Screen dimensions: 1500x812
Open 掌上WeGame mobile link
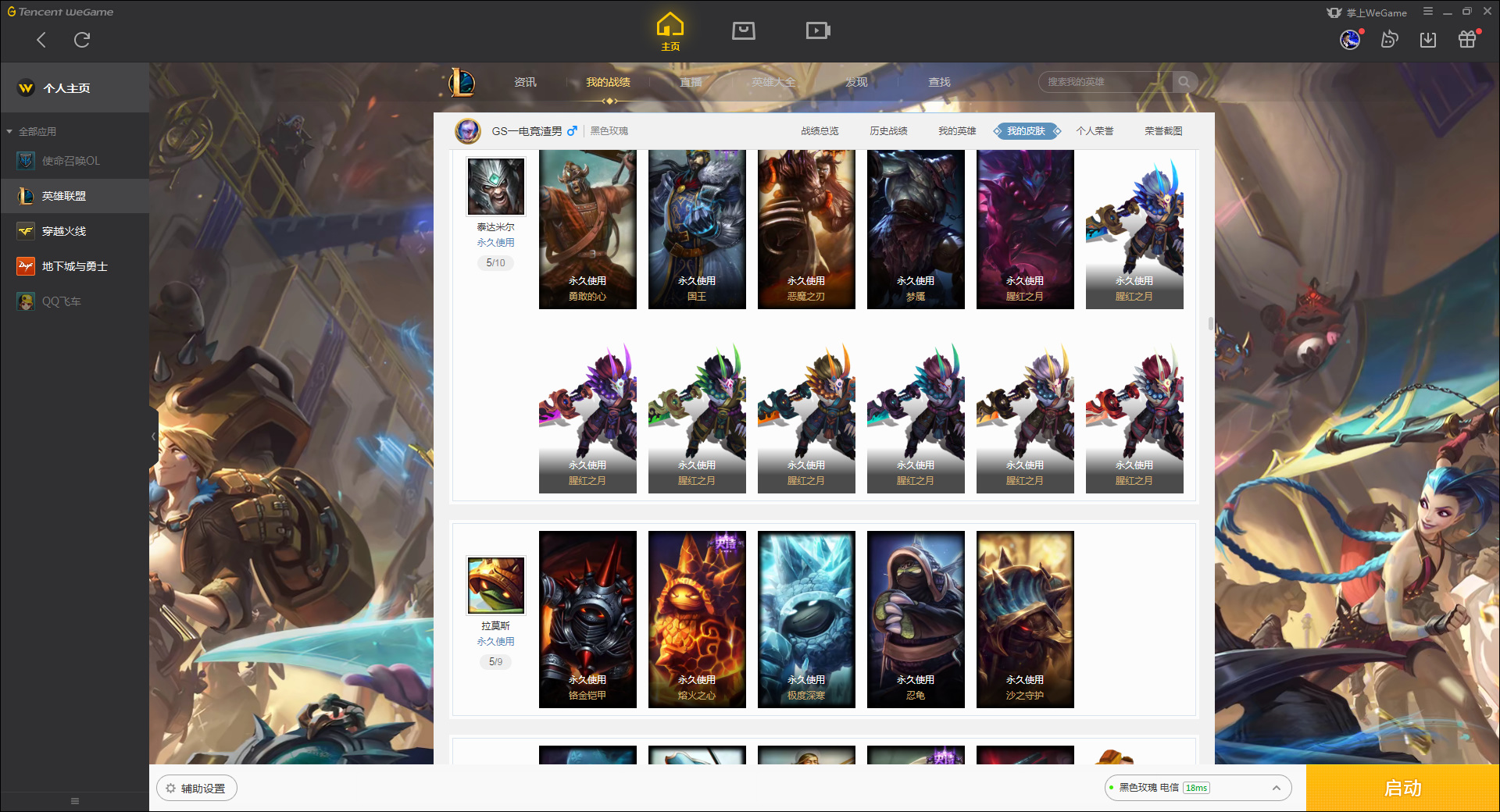[1368, 12]
